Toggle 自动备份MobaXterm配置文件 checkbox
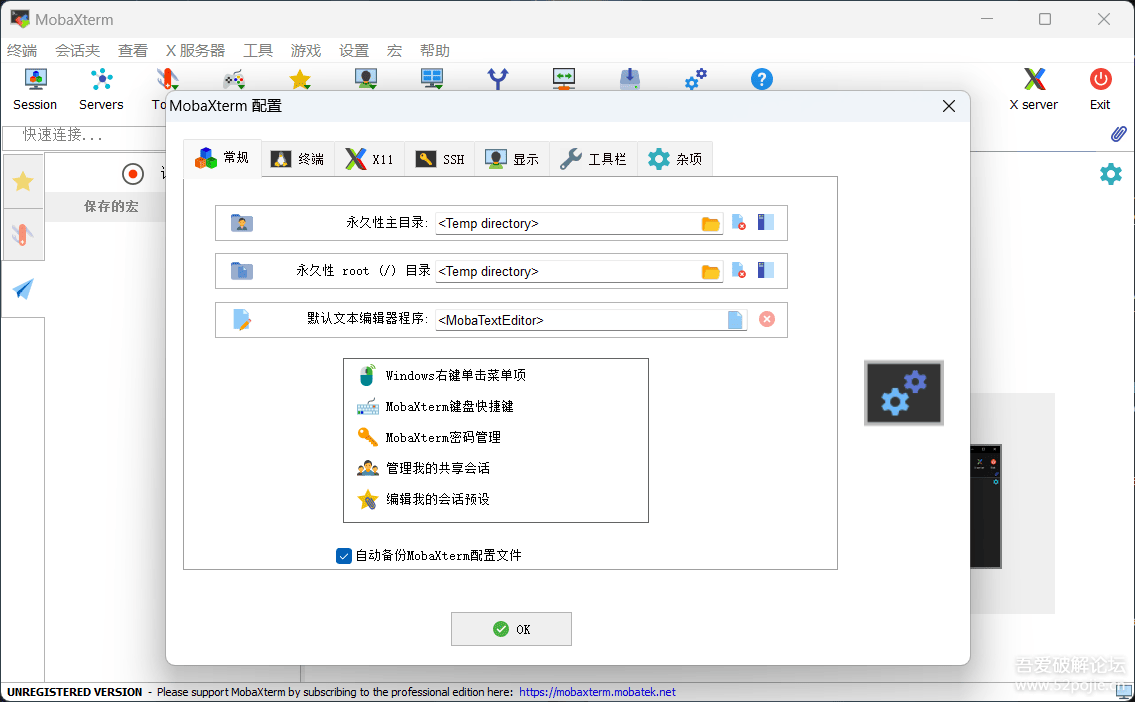 tap(344, 556)
